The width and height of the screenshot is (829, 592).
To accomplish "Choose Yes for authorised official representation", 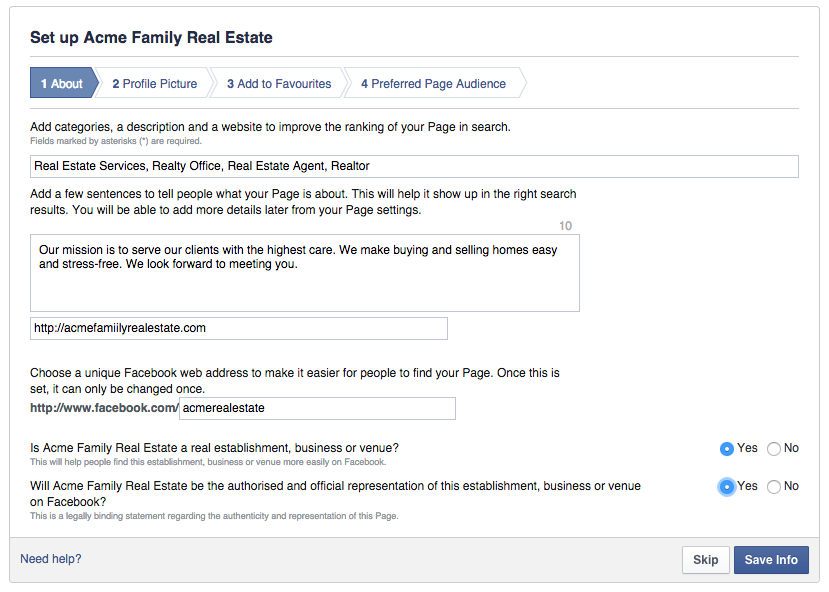I will point(727,486).
